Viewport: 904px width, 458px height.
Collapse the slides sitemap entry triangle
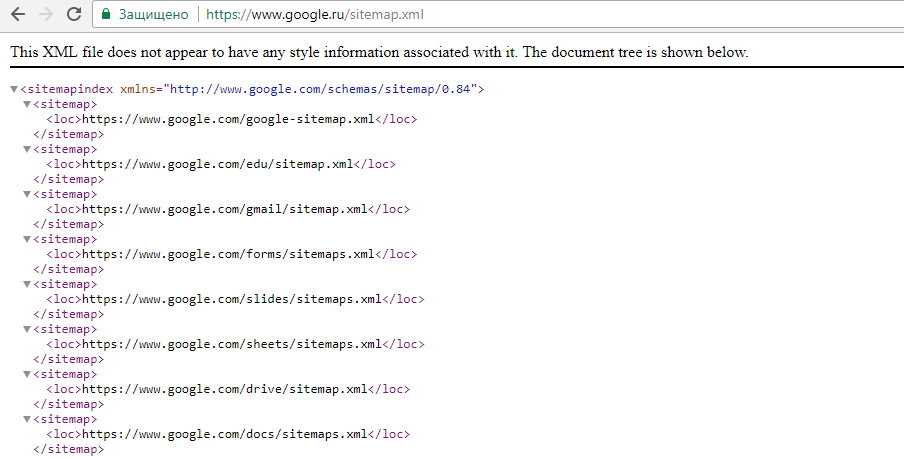pyautogui.click(x=27, y=284)
